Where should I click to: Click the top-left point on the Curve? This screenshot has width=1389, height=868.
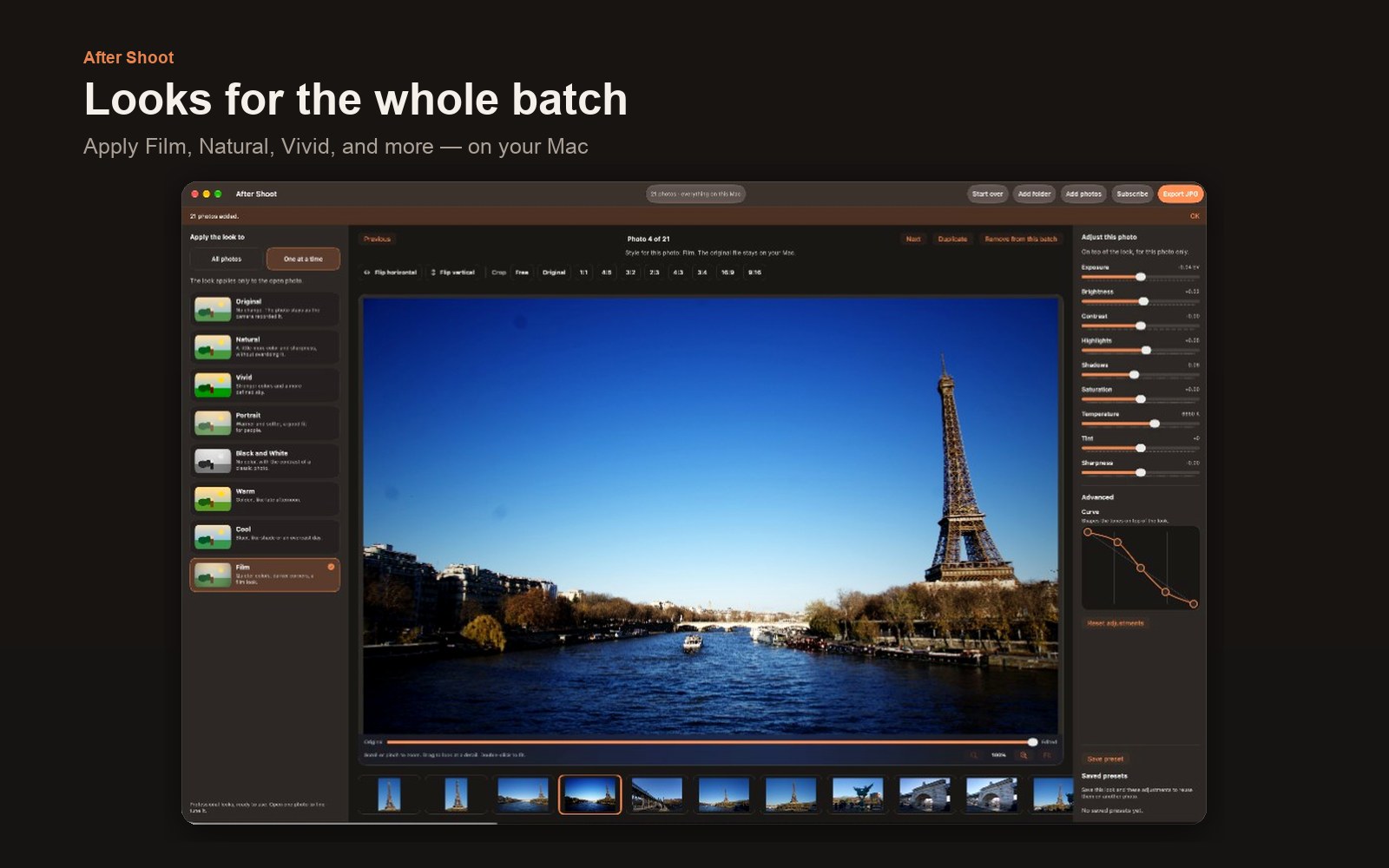[1088, 532]
